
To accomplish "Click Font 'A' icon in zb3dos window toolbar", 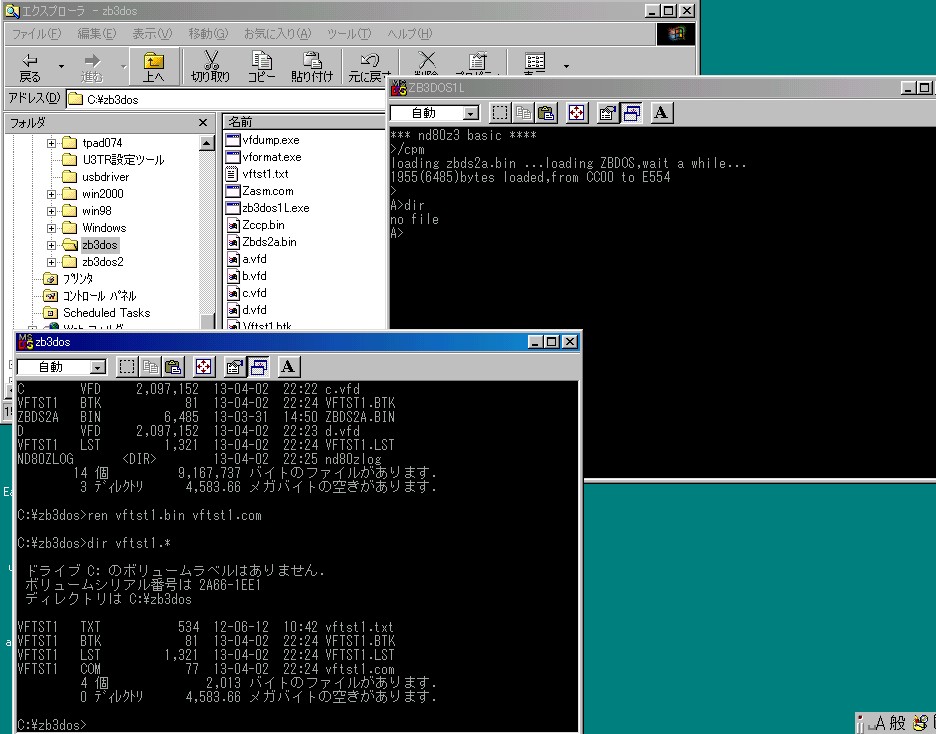I will click(288, 366).
